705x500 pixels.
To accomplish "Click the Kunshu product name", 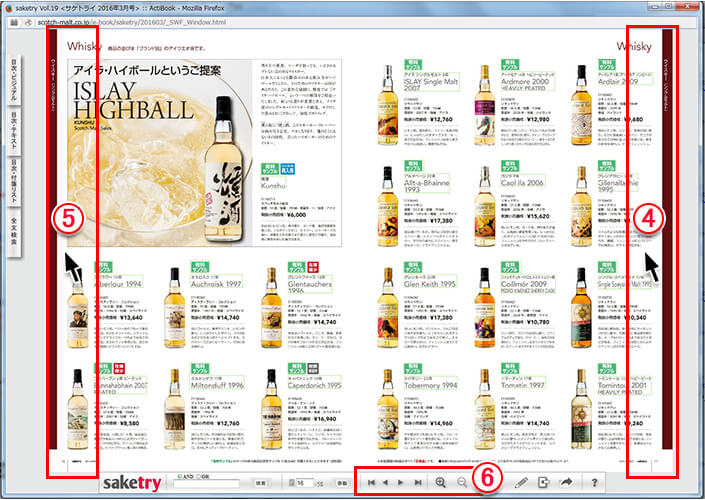I will [273, 185].
